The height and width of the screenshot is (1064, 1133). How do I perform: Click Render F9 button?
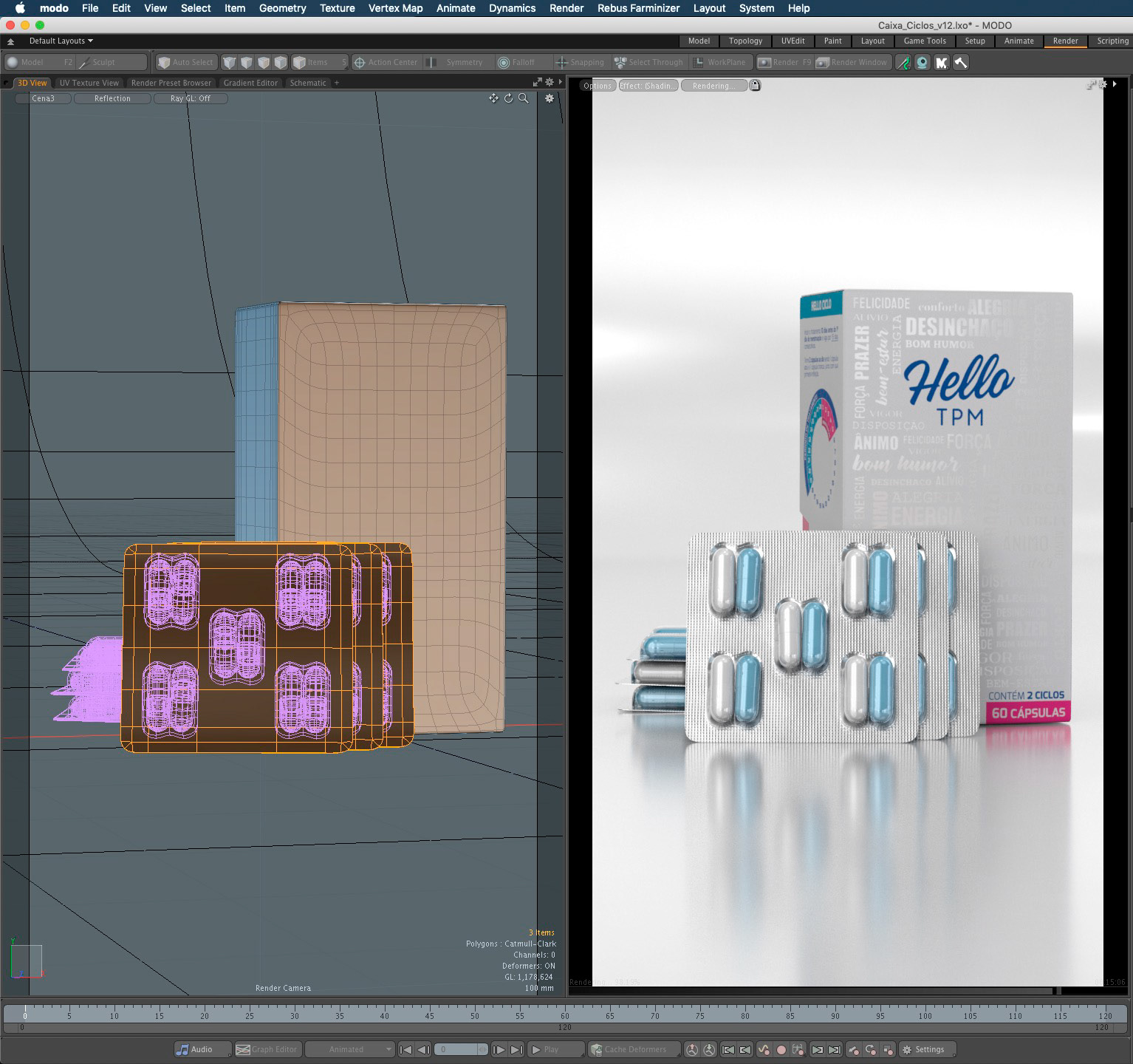tap(784, 63)
